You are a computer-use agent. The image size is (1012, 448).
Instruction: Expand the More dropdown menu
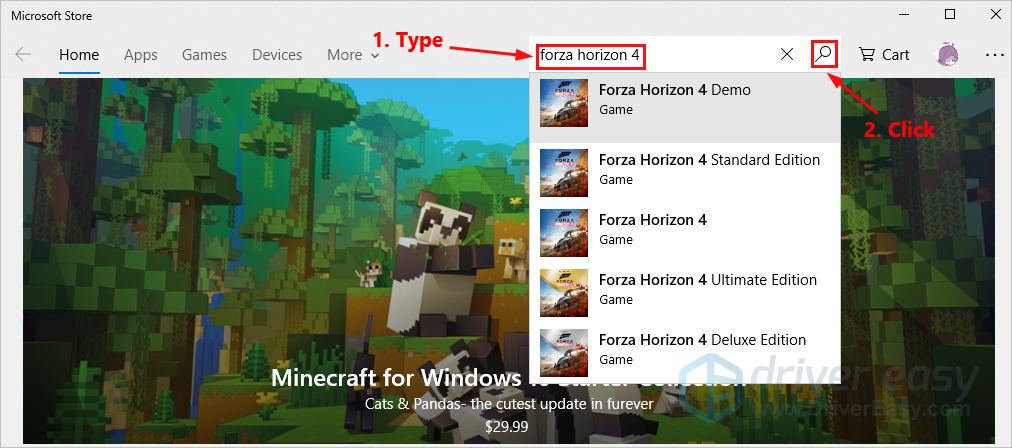pos(353,55)
